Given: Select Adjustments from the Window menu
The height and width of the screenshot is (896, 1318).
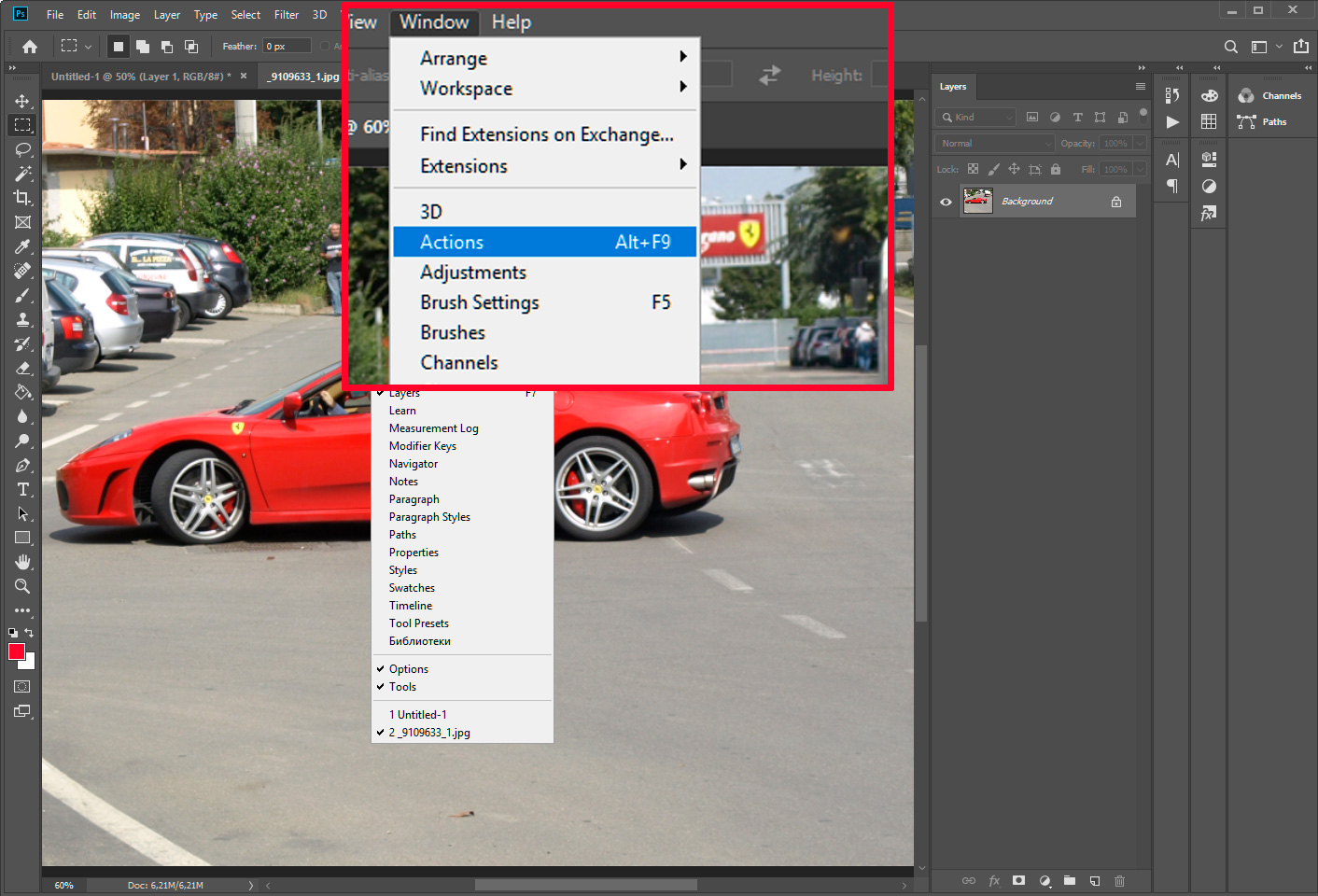Looking at the screenshot, I should [x=473, y=272].
